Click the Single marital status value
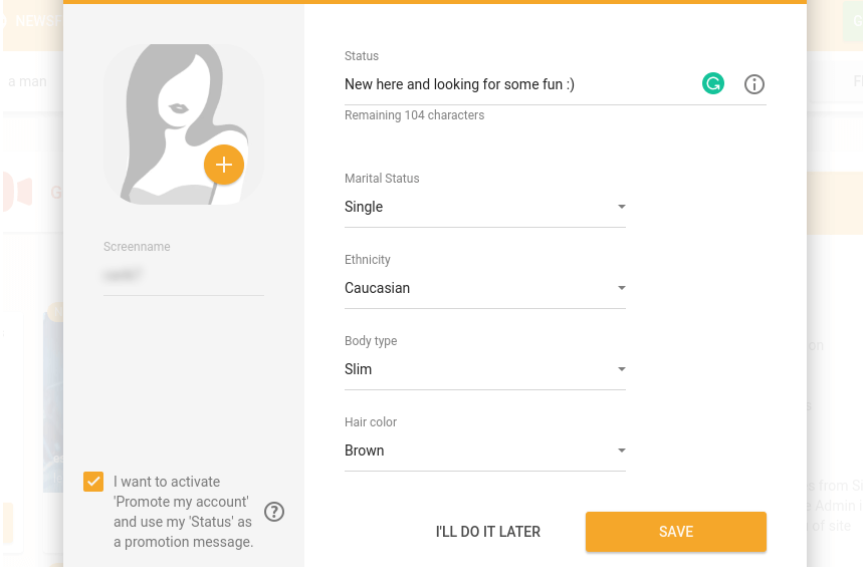The height and width of the screenshot is (567, 863). (x=364, y=207)
